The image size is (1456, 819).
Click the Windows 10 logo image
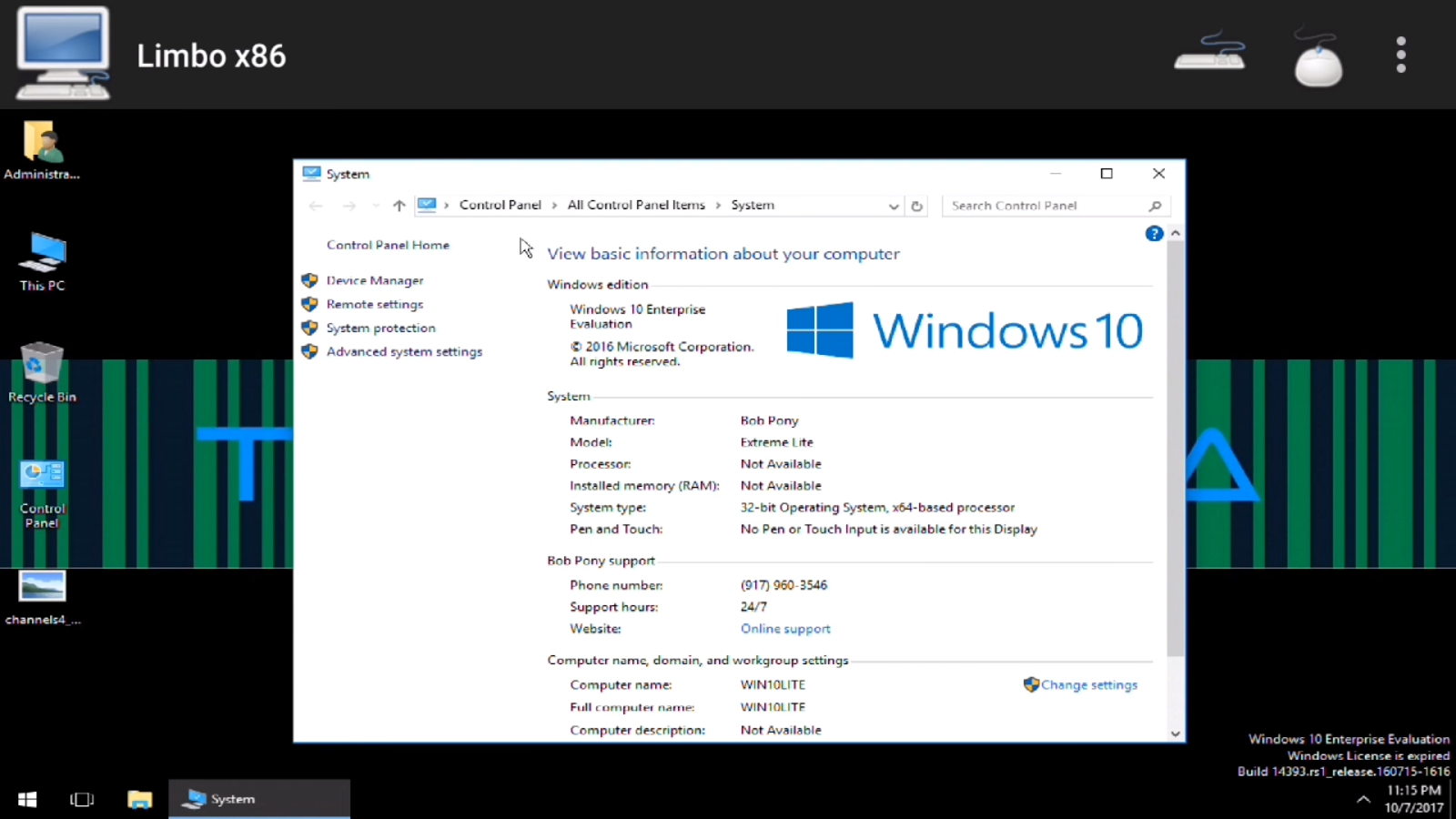965,329
